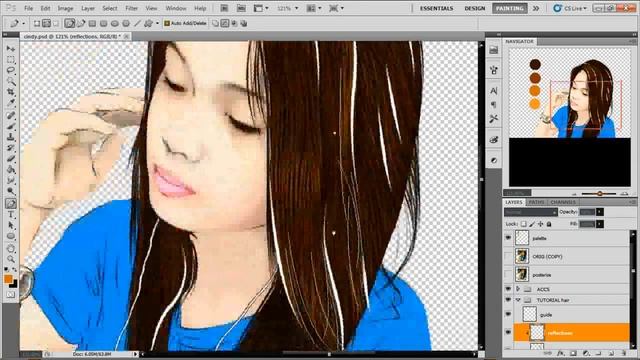Select the Paint Bucket tool
Screen dimensions: 640x360
coord(11,170)
